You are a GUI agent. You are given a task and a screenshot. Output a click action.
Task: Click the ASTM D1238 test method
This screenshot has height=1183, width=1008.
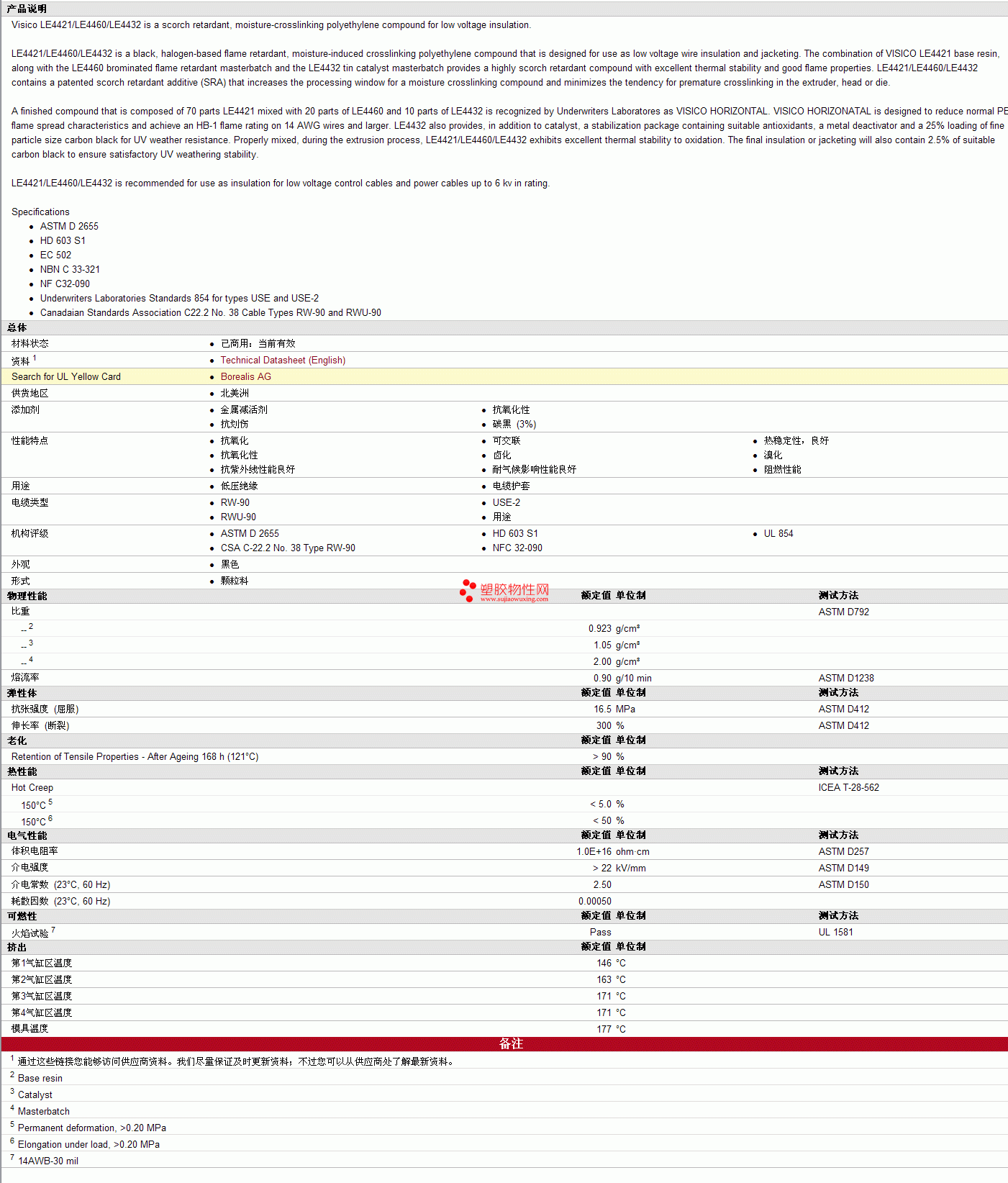point(846,679)
